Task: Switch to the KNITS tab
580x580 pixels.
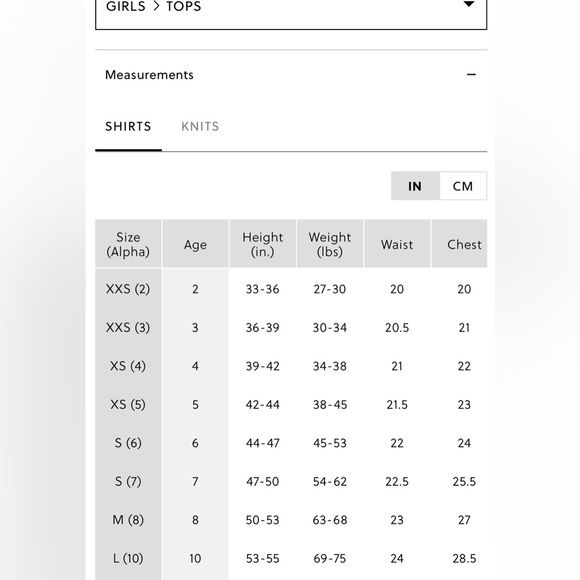Action: 200,127
